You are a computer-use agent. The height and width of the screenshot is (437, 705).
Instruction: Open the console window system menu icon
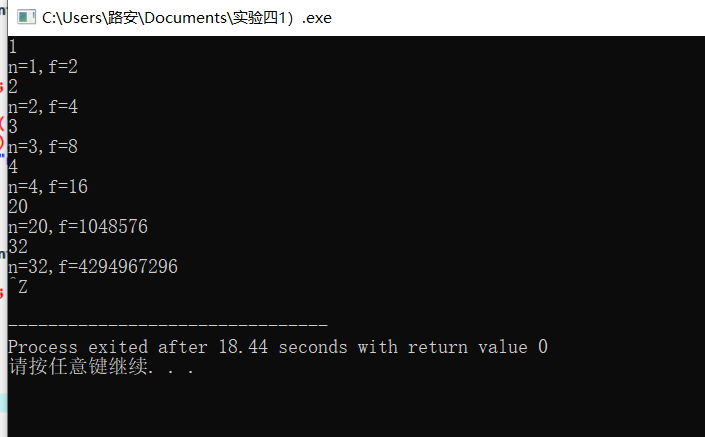tap(27, 18)
